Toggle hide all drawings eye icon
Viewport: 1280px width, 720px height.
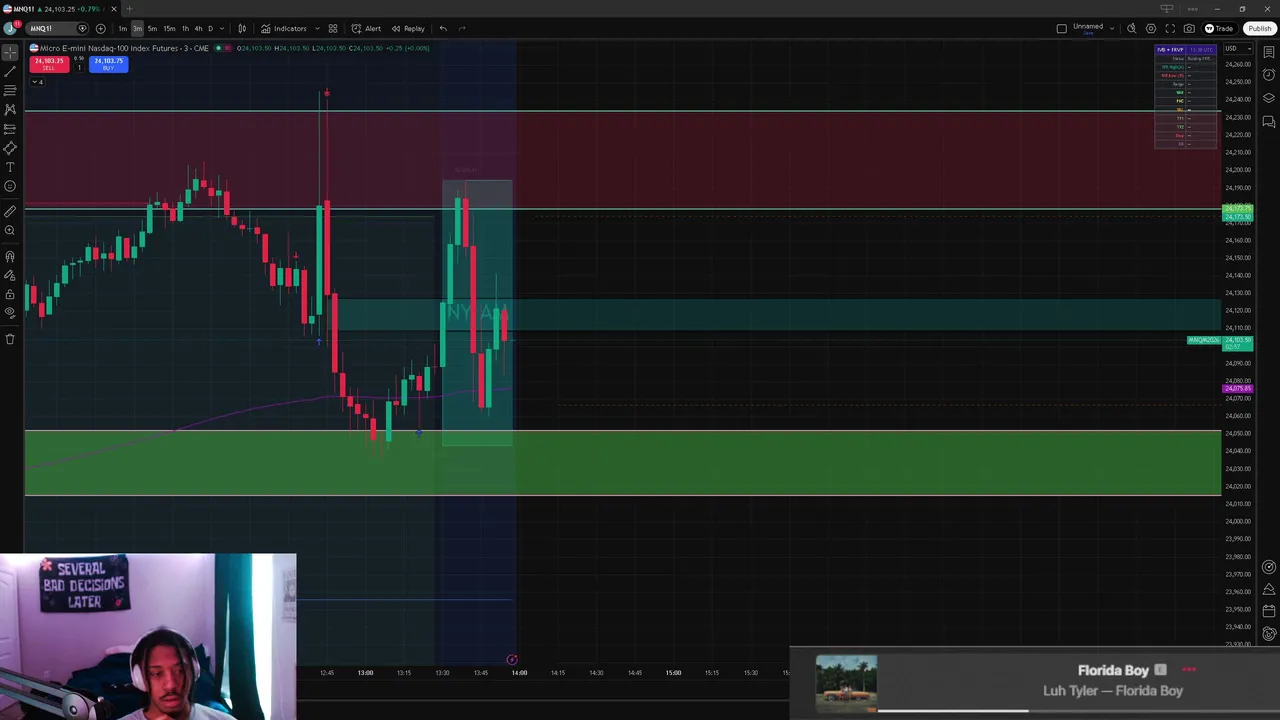pyautogui.click(x=10, y=313)
